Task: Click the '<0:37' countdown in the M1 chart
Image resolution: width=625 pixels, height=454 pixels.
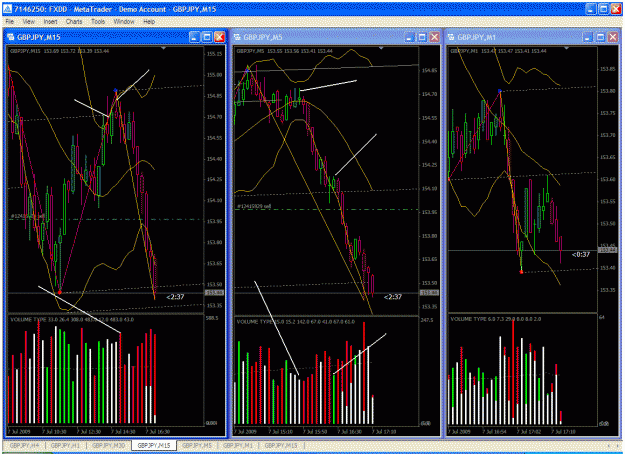Action: click(581, 254)
